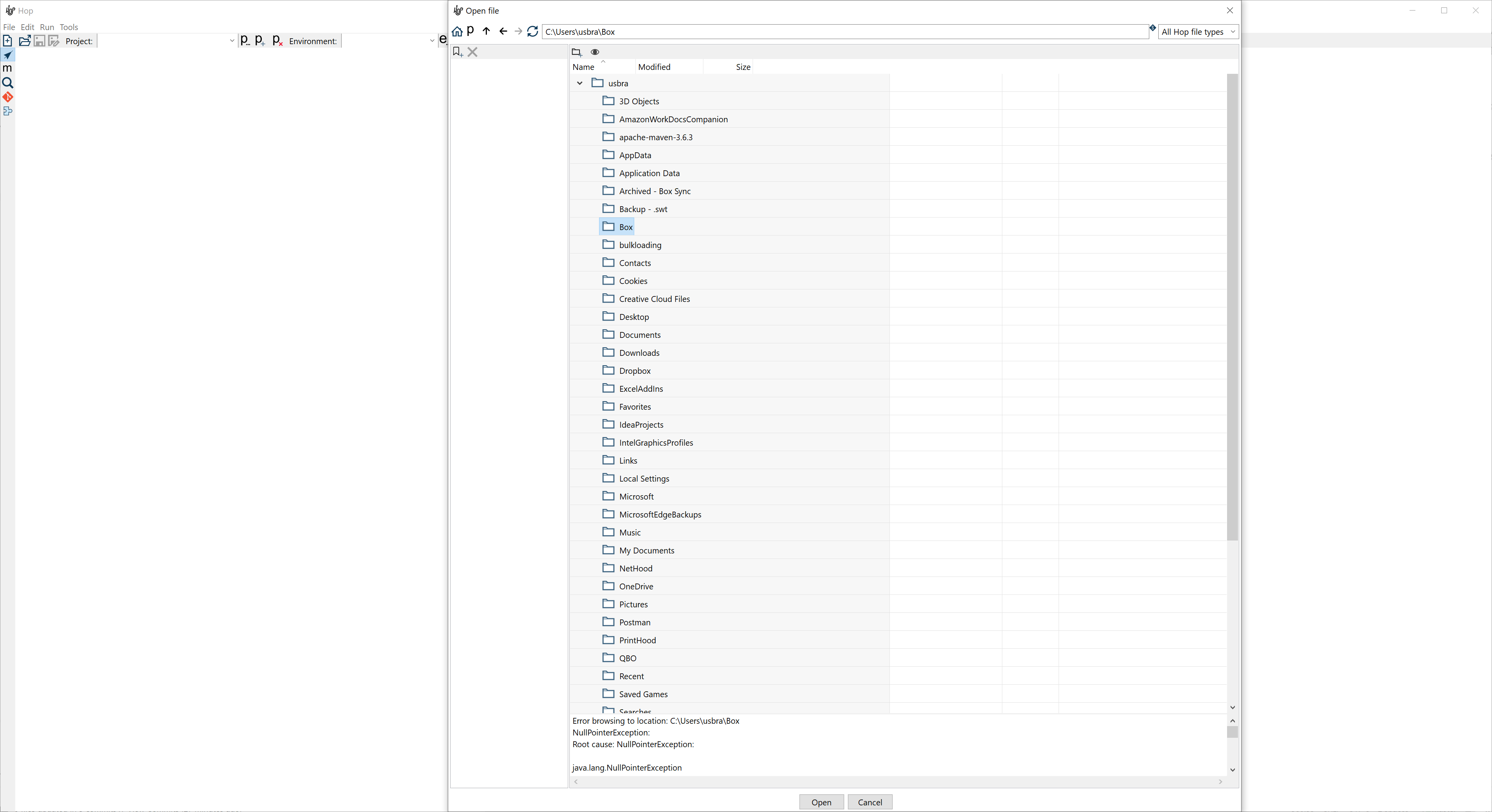Click the horizontal scrollbar below the error message

[898, 781]
